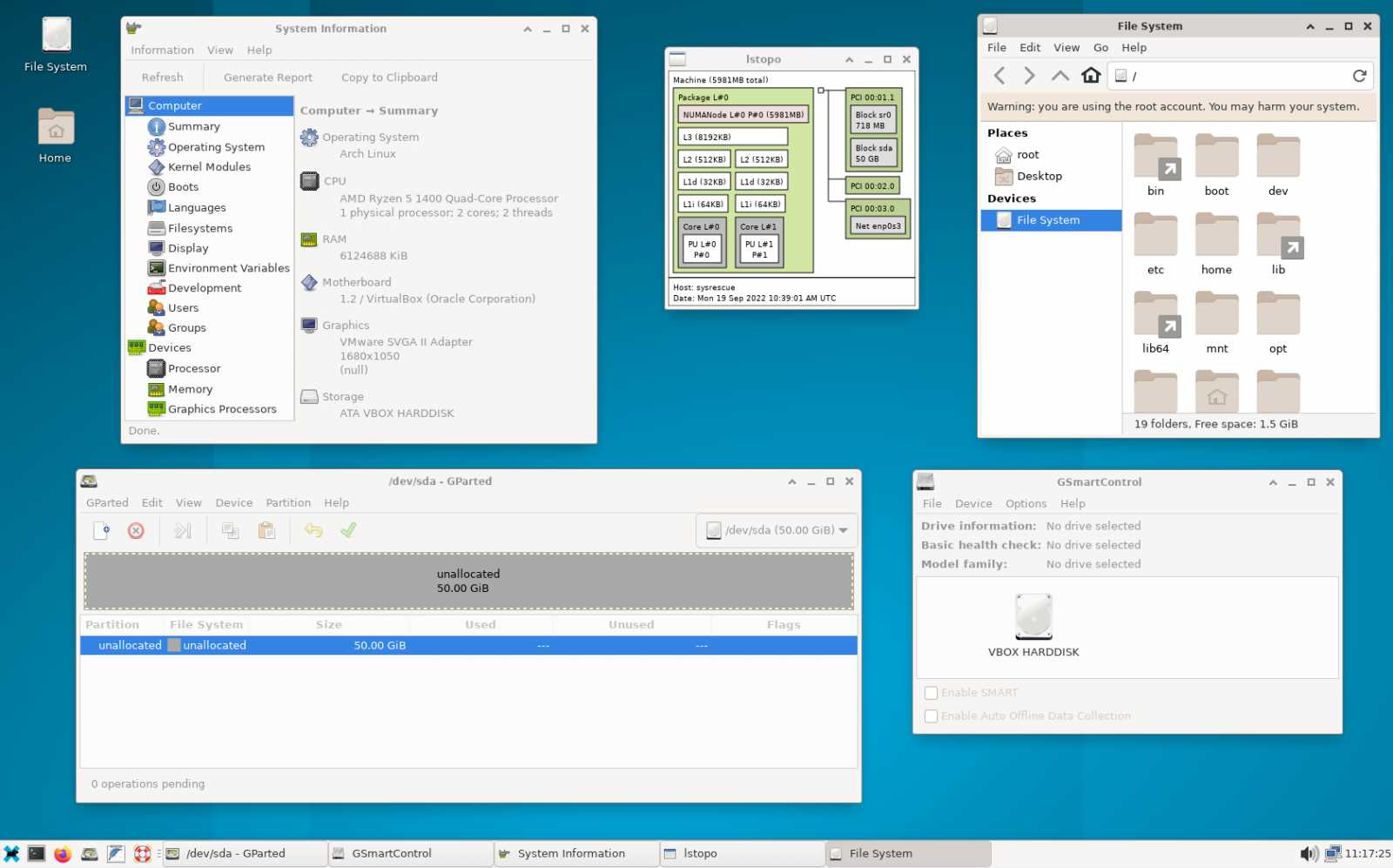Click the Paste partition icon in GParted
This screenshot has height=868, width=1393.
pyautogui.click(x=266, y=530)
